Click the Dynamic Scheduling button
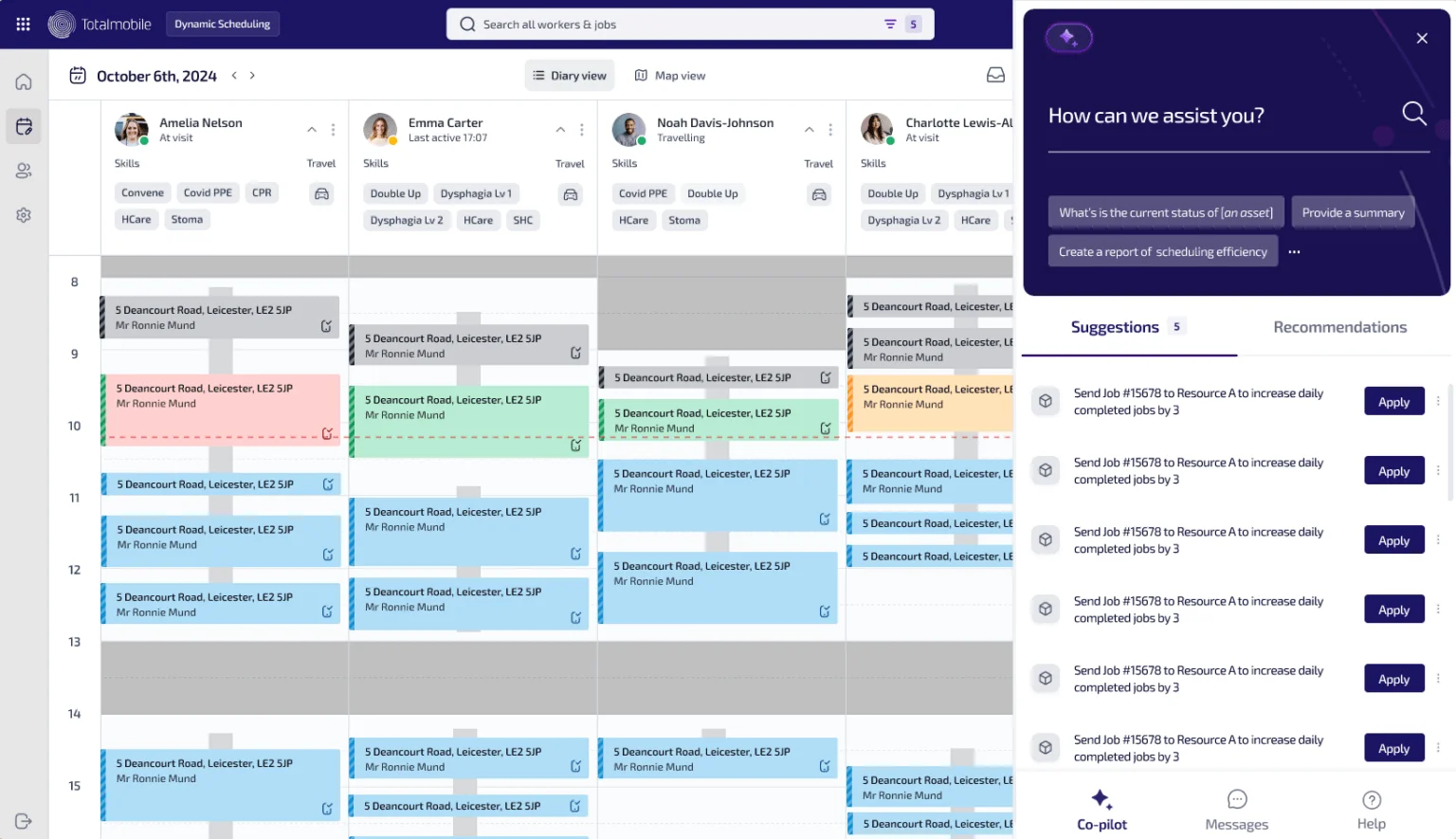 (x=223, y=24)
